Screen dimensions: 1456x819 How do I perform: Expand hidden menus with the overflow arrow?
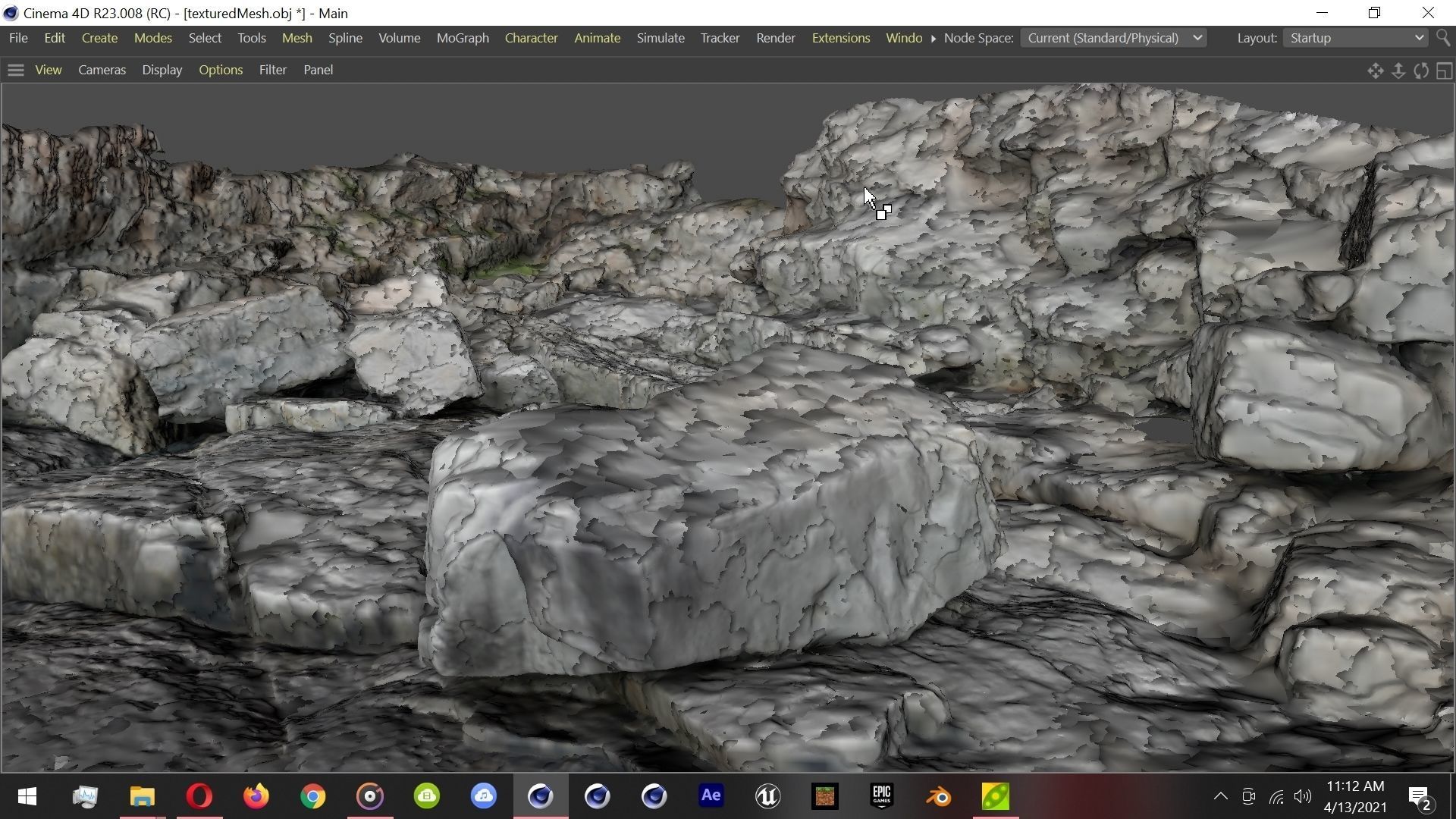point(934,38)
